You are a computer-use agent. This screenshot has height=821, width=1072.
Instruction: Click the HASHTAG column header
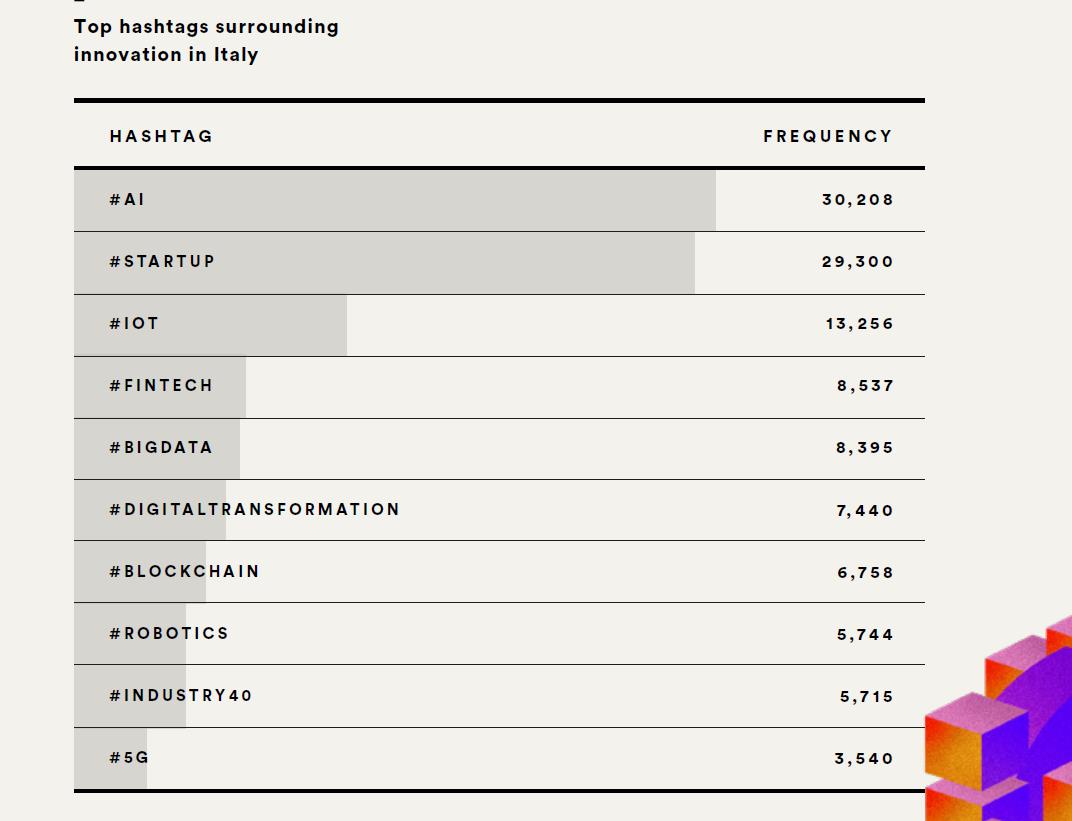pyautogui.click(x=161, y=136)
